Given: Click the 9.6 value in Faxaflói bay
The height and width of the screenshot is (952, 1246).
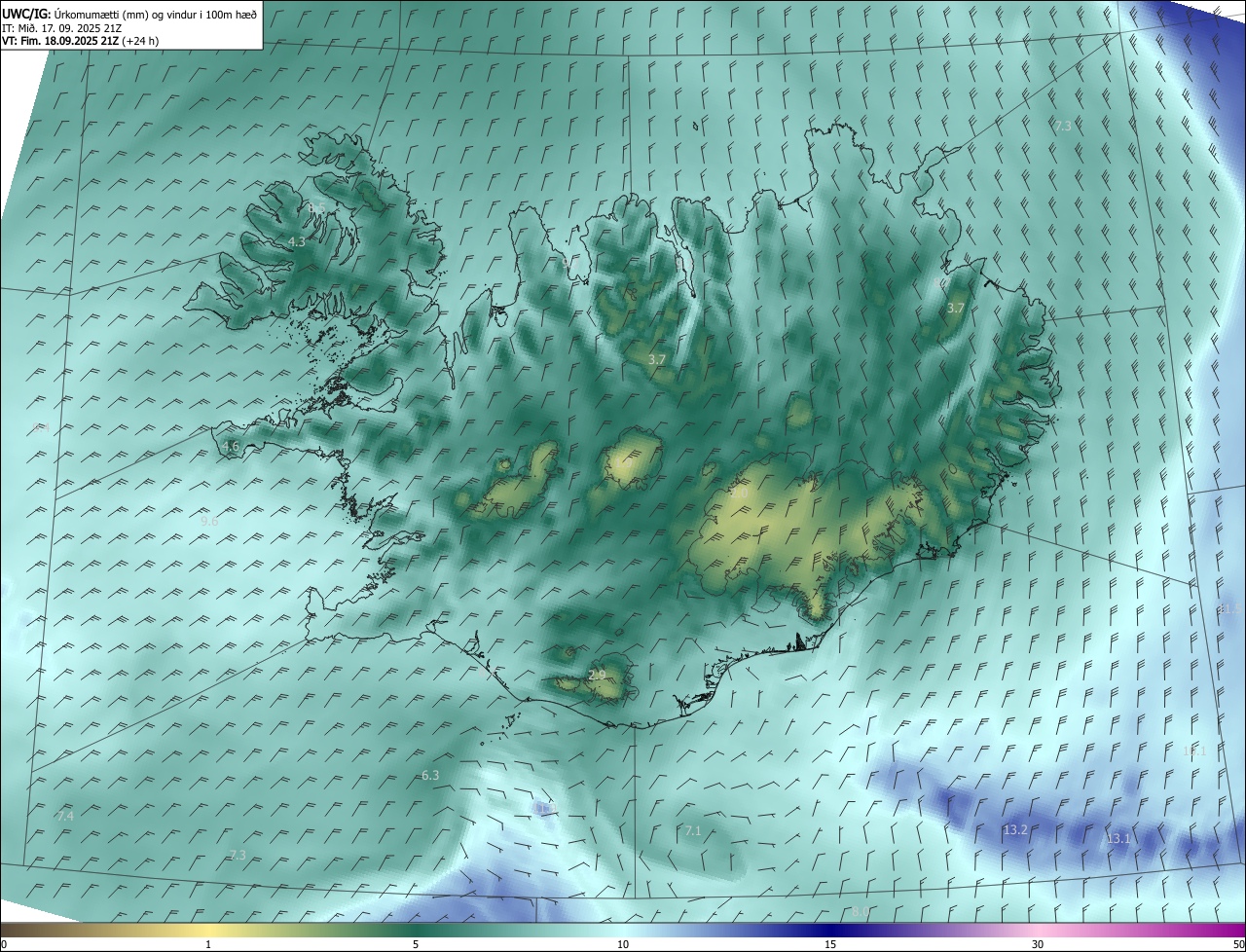Looking at the screenshot, I should pyautogui.click(x=209, y=522).
